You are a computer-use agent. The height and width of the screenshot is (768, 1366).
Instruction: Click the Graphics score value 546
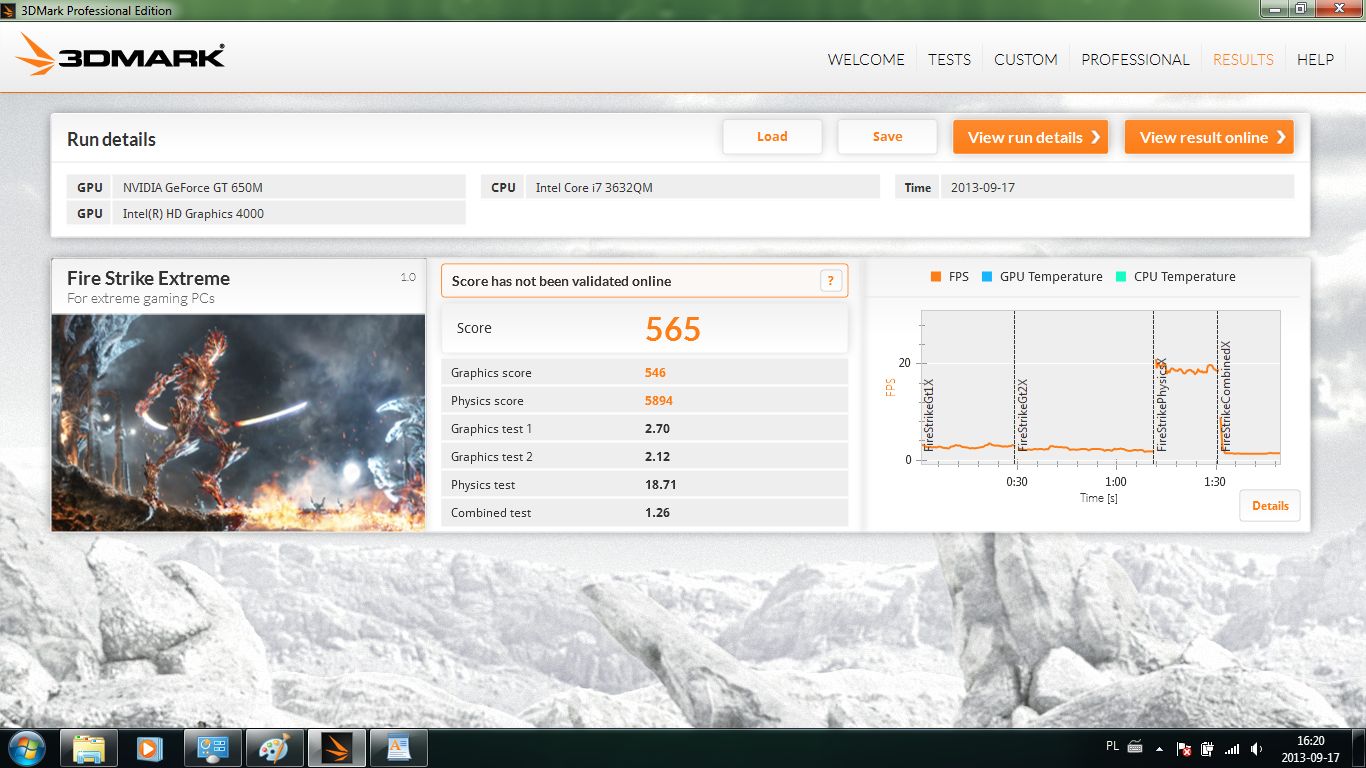(x=655, y=373)
